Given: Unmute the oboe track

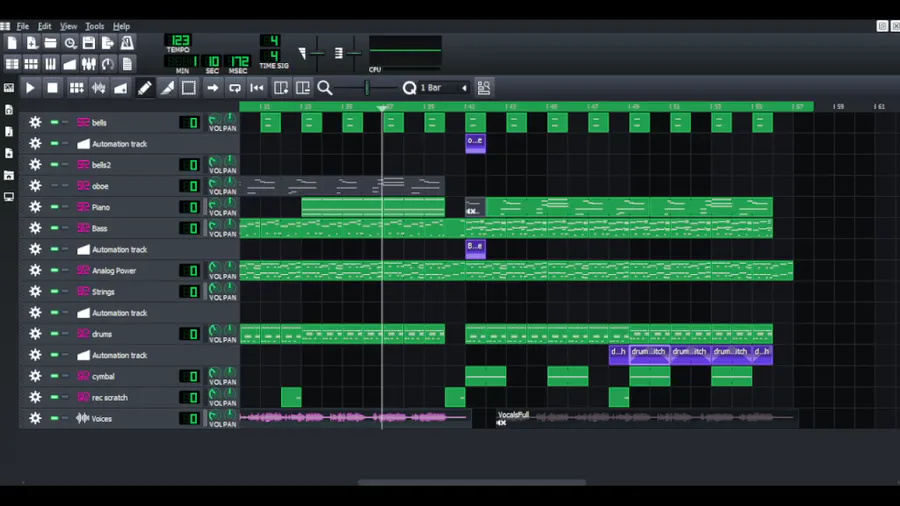Looking at the screenshot, I should 54,186.
